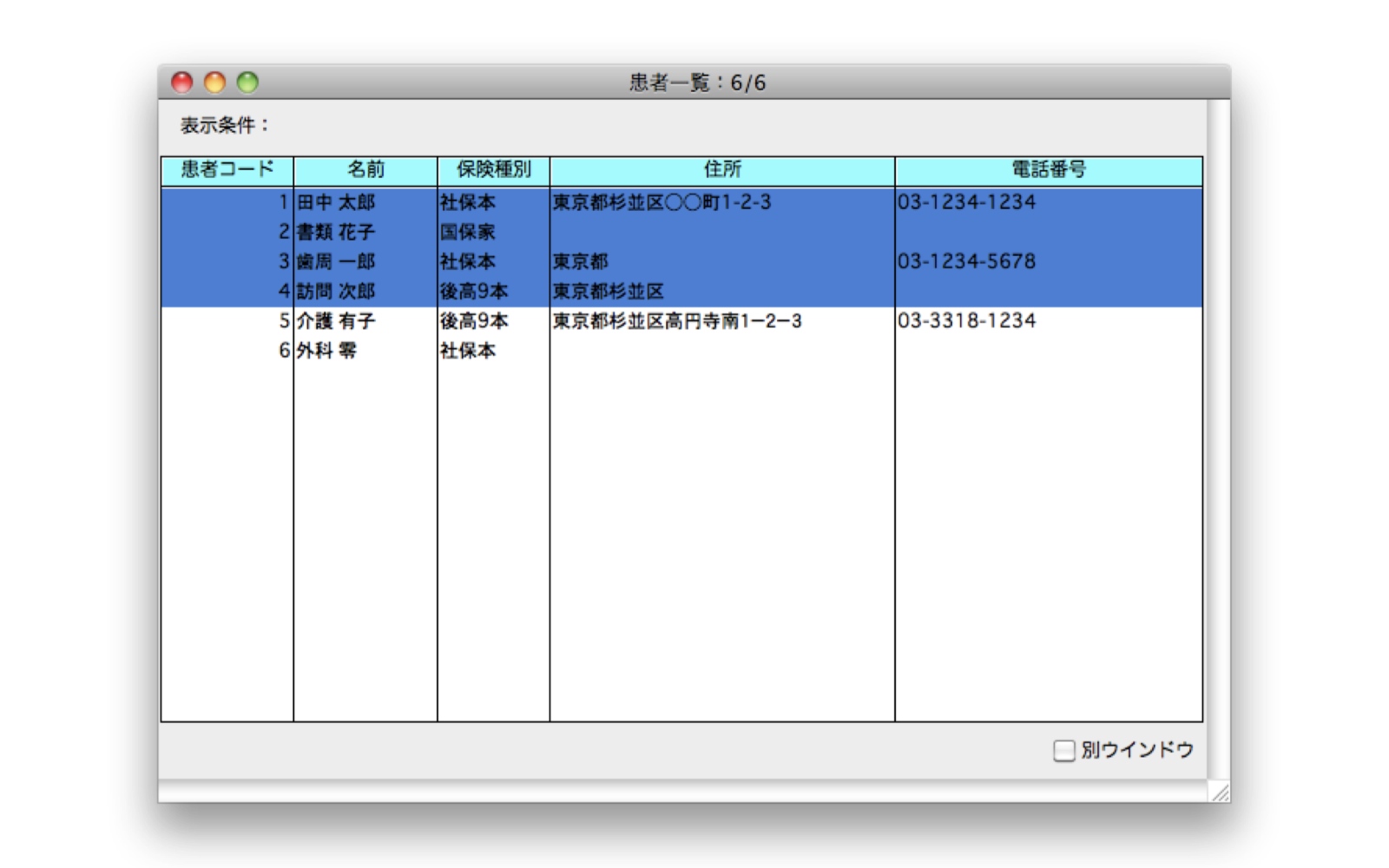Click the 電話番号 column header
Viewport: 1389px width, 868px height.
pyautogui.click(x=1048, y=170)
